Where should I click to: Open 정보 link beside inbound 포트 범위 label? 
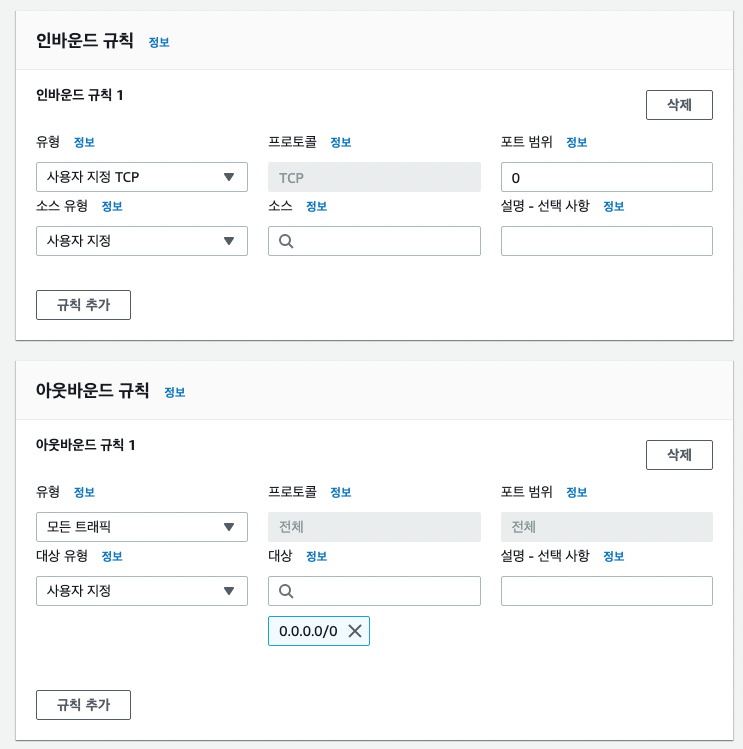[577, 142]
